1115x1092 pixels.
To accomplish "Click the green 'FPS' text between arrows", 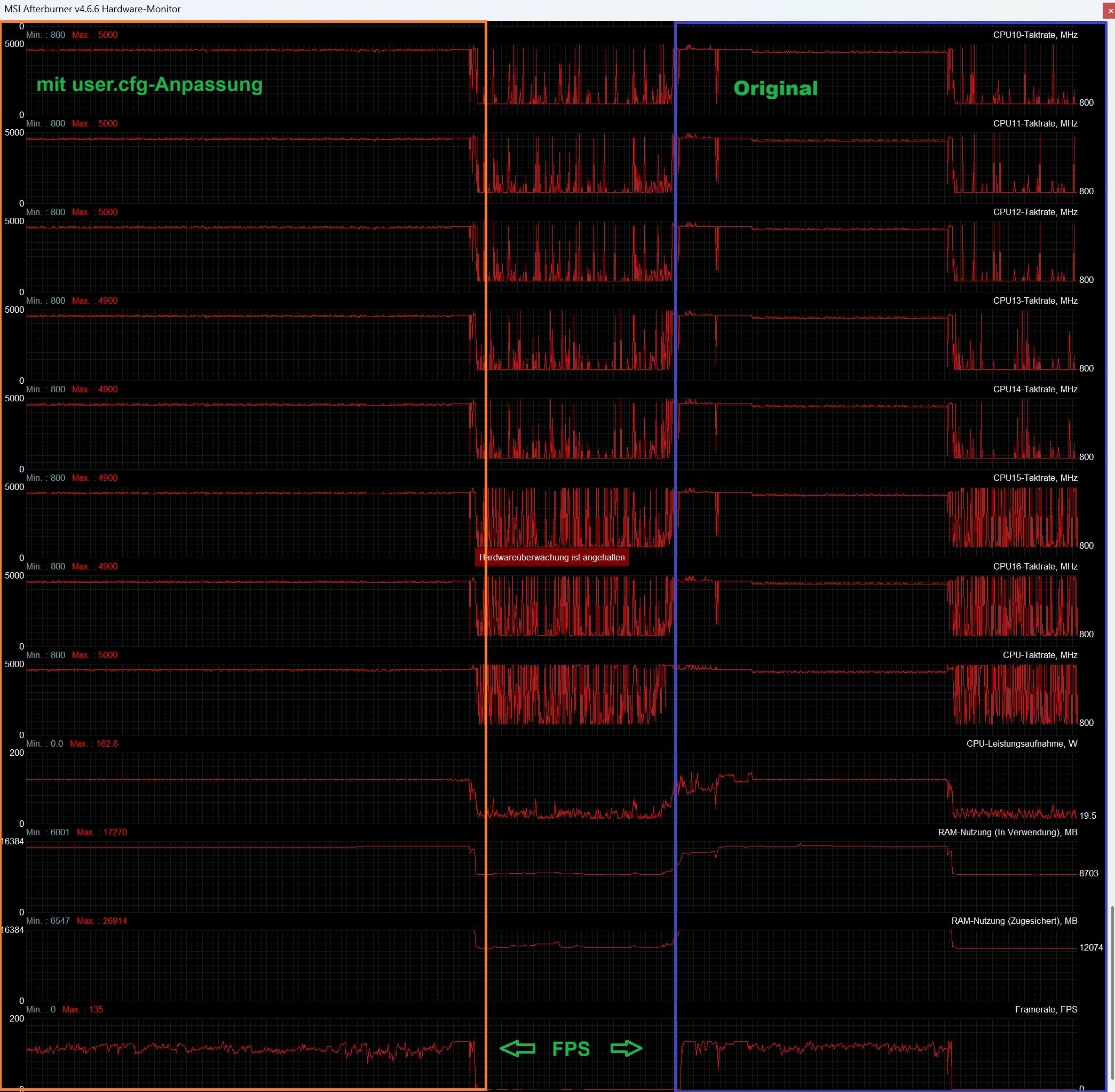I will (571, 1049).
